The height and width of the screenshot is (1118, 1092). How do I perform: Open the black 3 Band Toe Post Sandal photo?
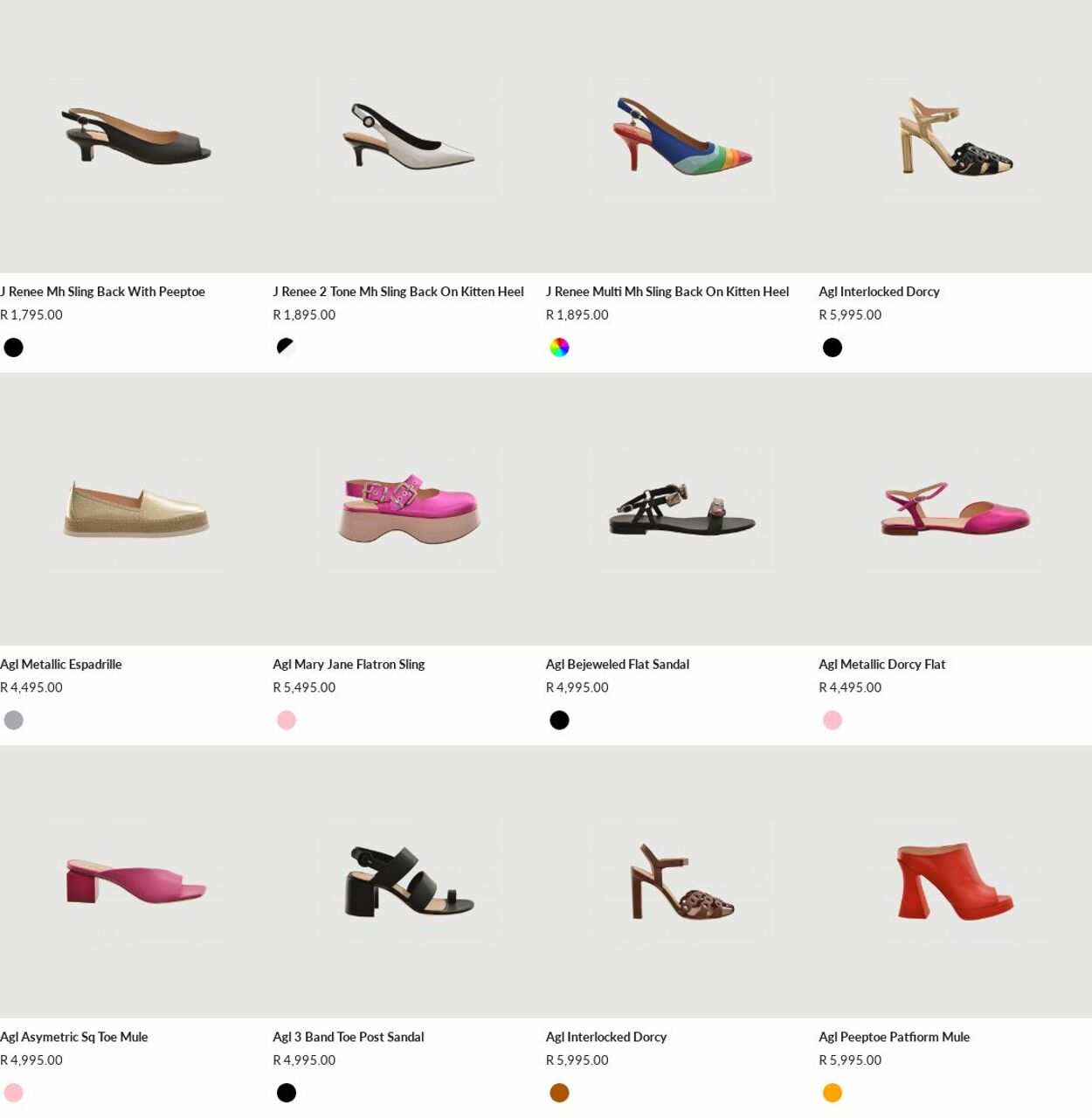409,882
